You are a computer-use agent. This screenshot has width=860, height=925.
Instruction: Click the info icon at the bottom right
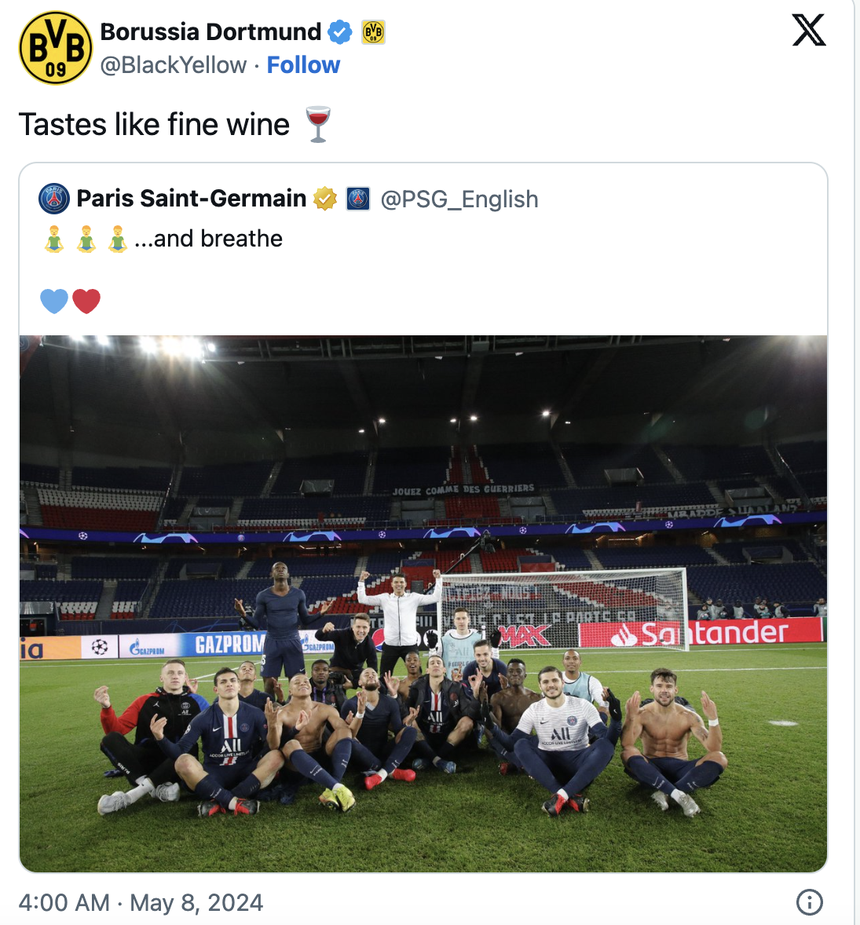(809, 903)
